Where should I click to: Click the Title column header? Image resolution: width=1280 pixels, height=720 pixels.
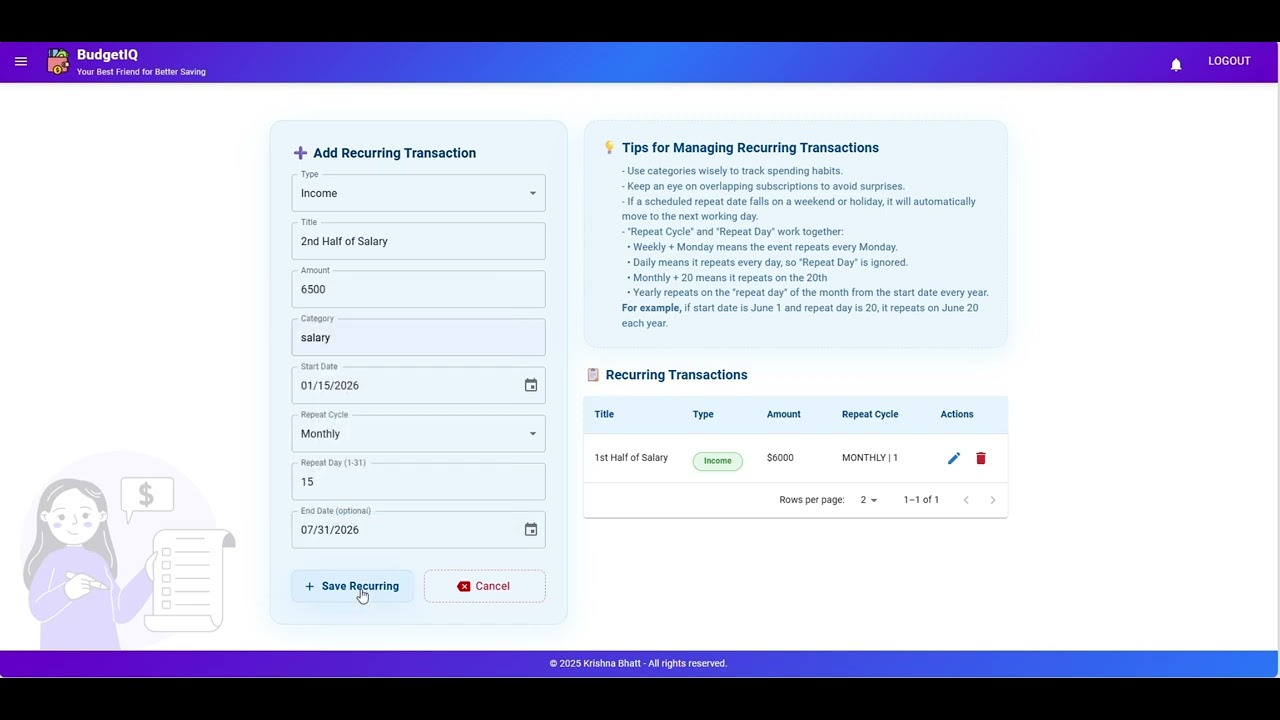[x=604, y=414]
